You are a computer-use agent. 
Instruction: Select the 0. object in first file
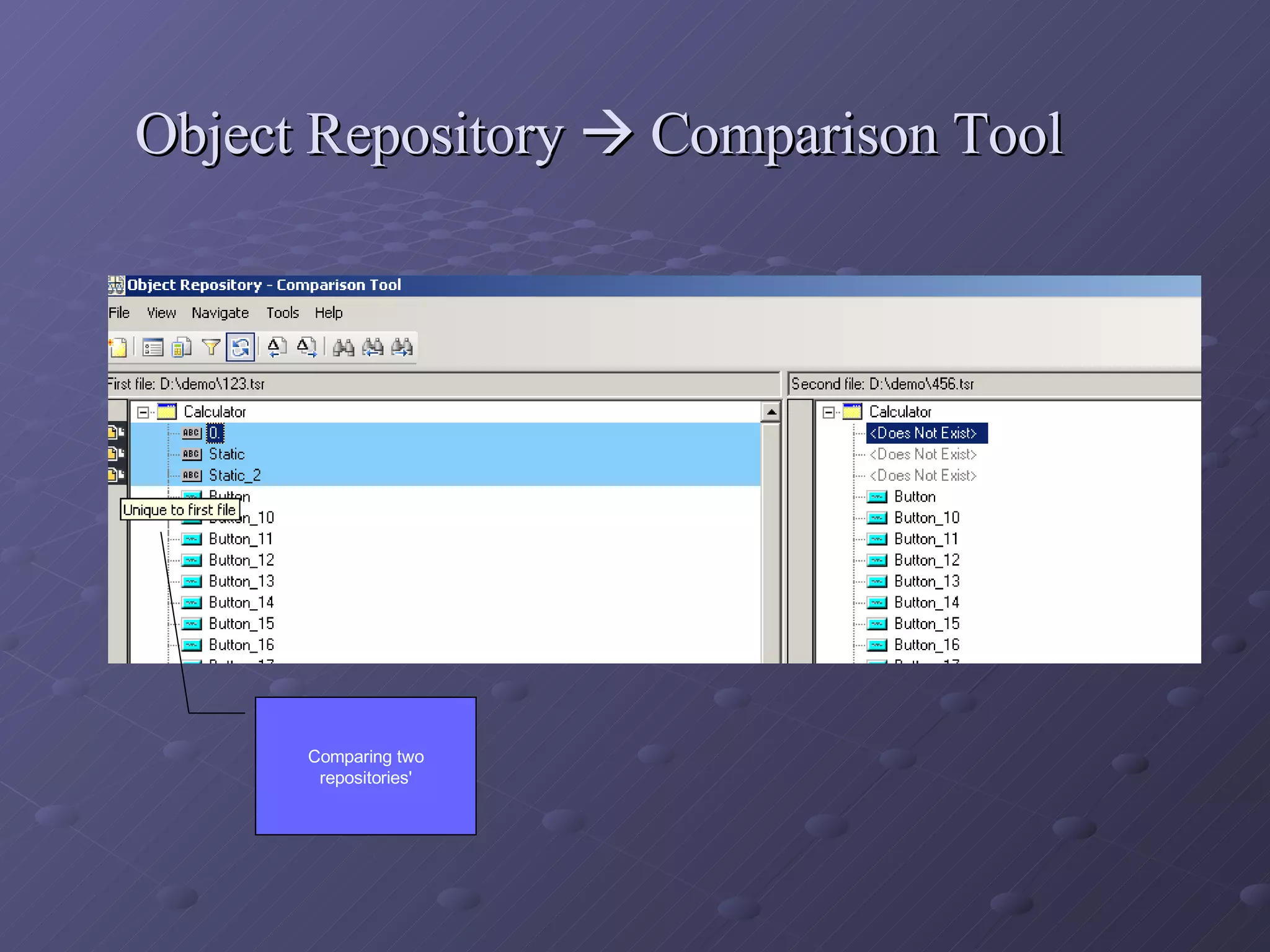pyautogui.click(x=215, y=433)
